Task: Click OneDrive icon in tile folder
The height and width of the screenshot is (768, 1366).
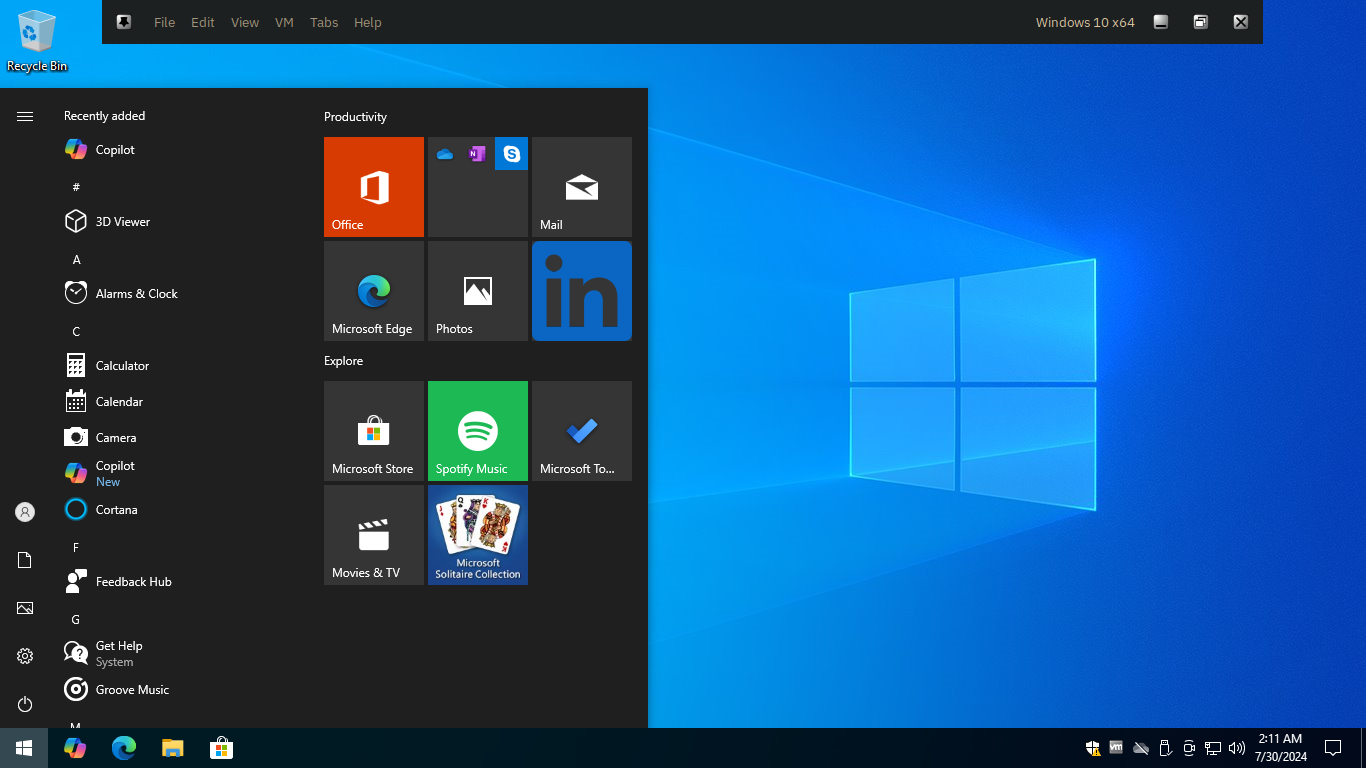Action: [x=445, y=154]
